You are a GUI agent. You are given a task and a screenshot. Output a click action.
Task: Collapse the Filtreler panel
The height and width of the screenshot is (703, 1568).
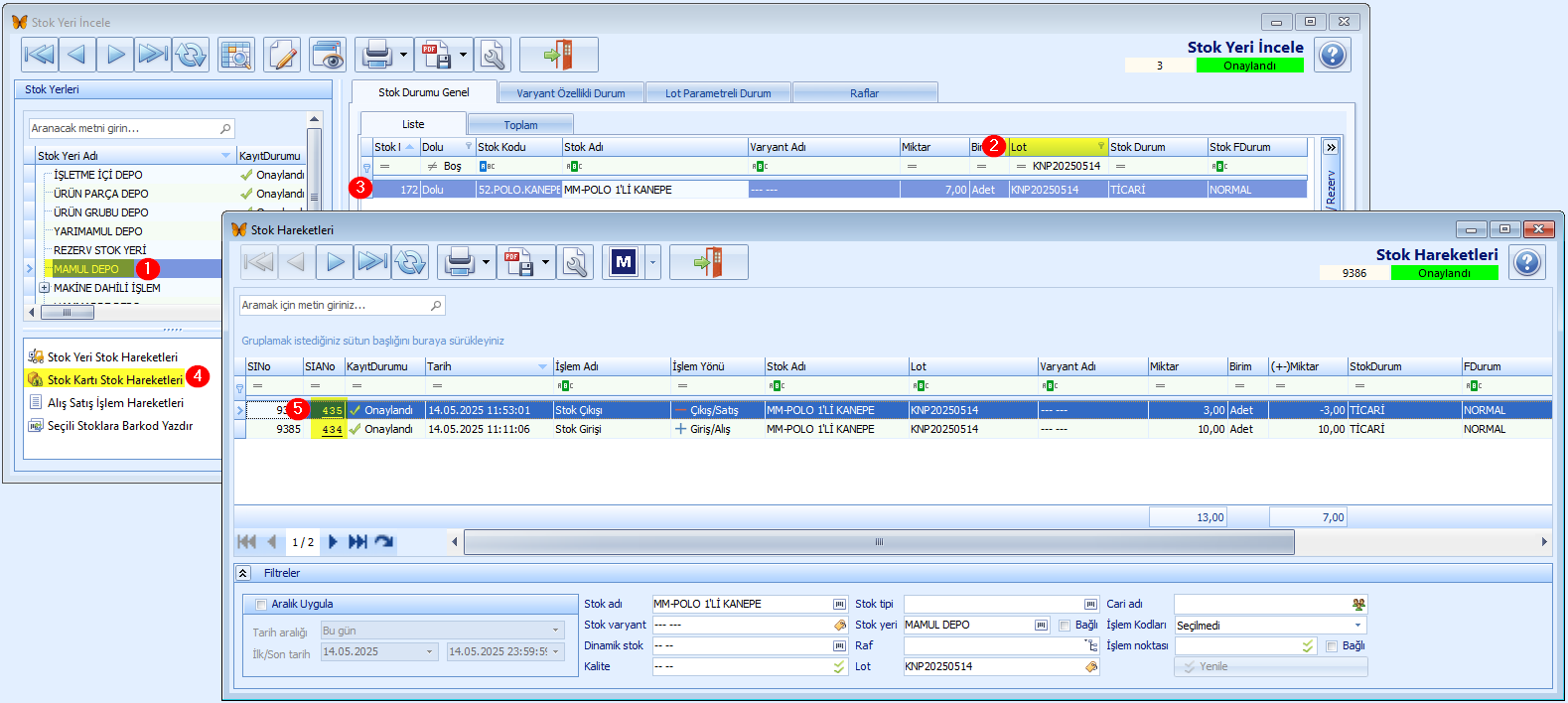(243, 573)
